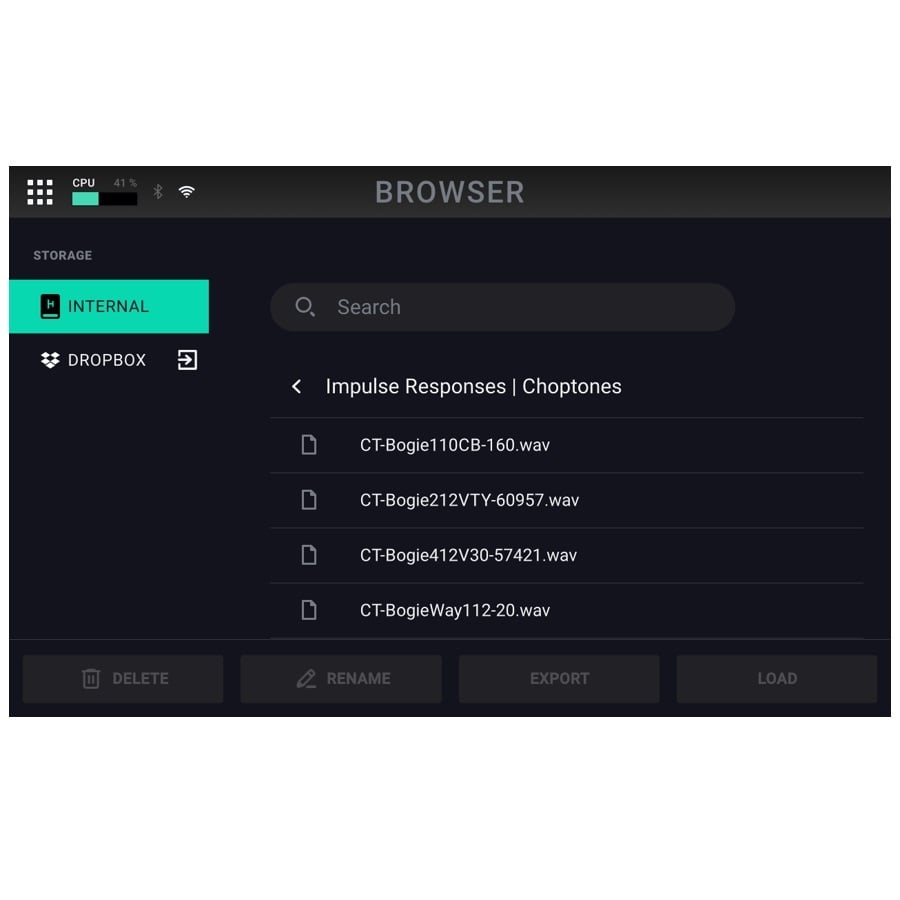Screen dimensions: 900x900
Task: Click the LOAD button
Action: (x=777, y=678)
